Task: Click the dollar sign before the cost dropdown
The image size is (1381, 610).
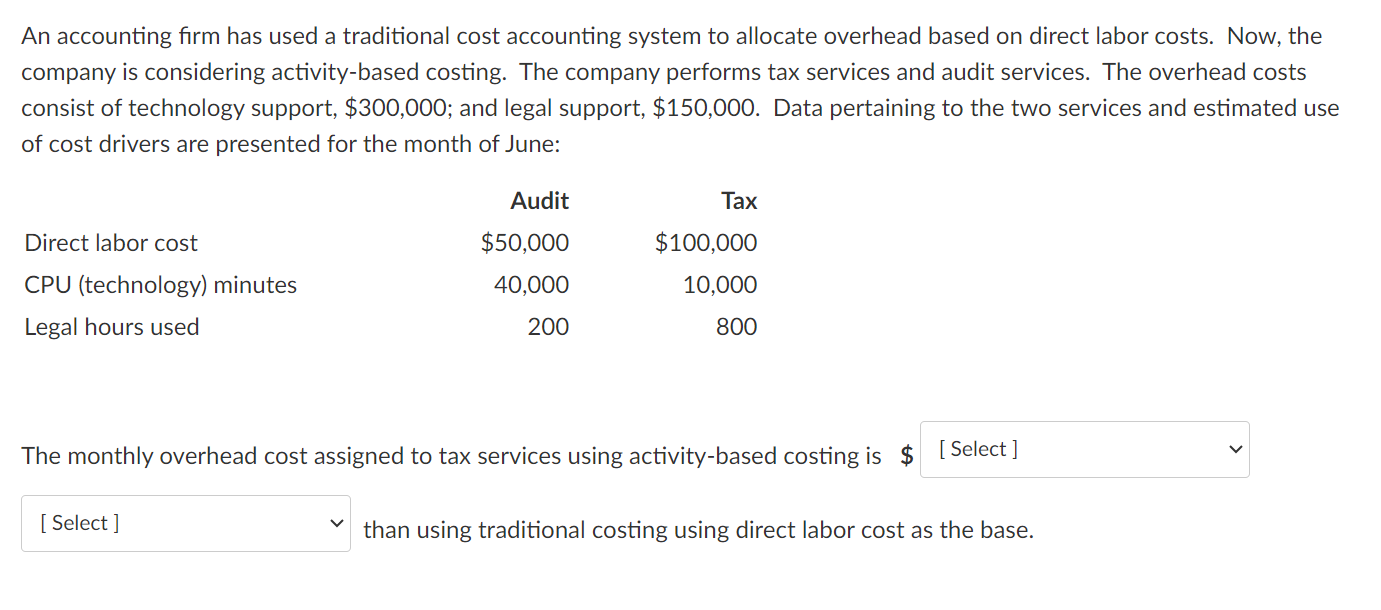Action: [907, 455]
